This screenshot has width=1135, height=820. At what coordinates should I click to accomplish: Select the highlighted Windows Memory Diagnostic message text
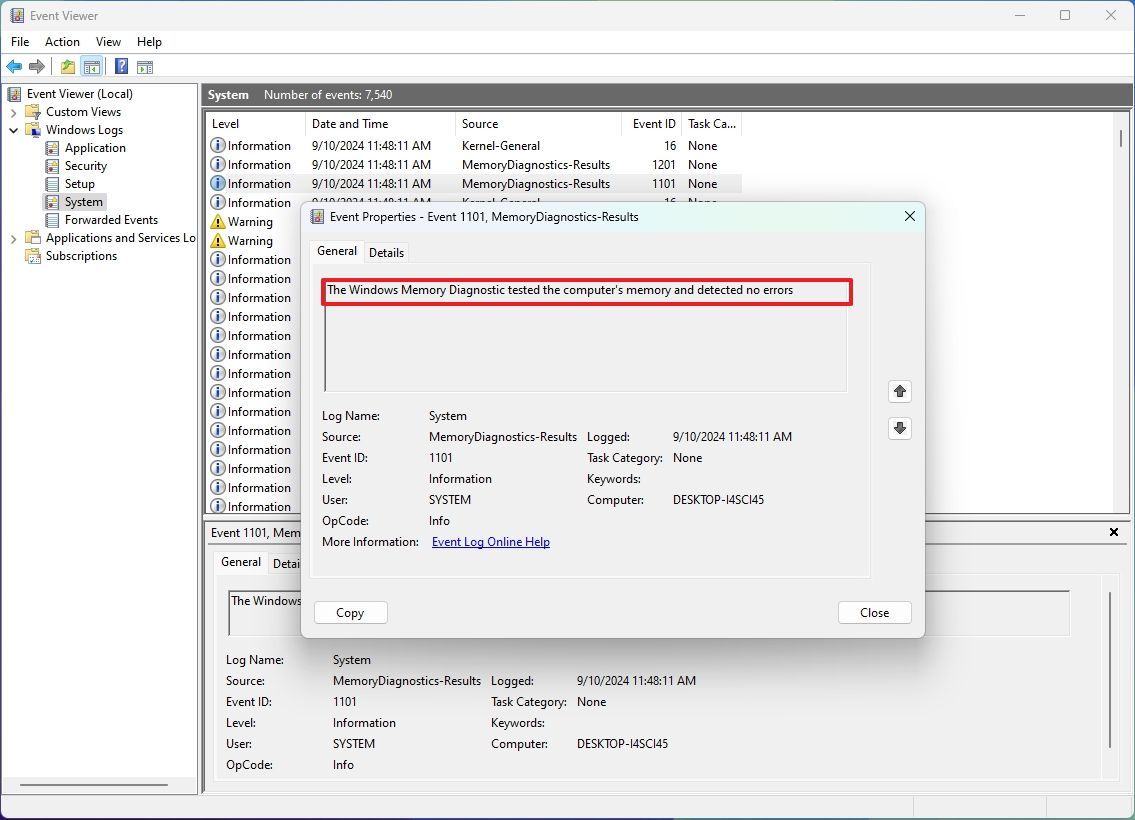tap(557, 289)
